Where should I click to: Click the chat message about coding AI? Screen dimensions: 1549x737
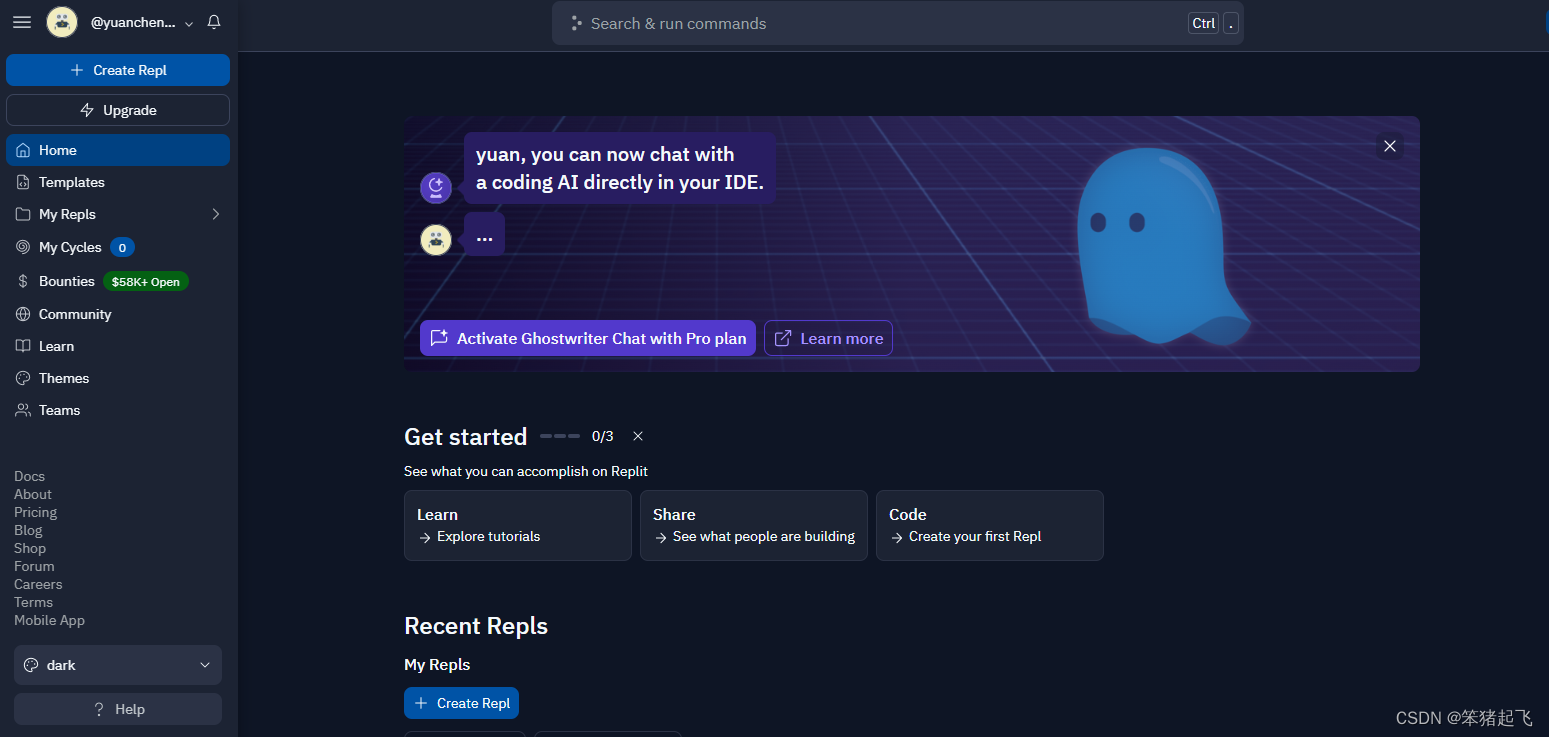coord(620,168)
